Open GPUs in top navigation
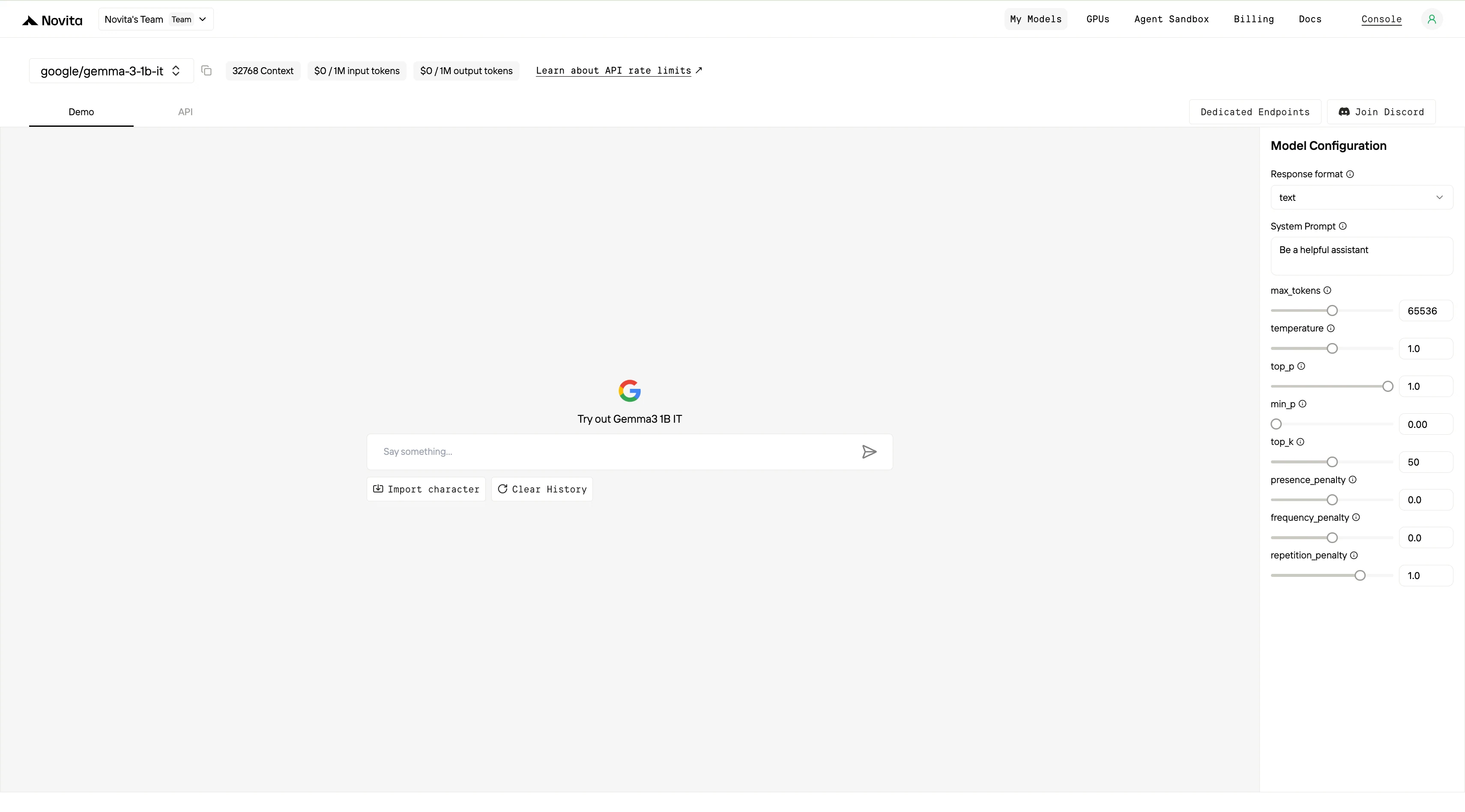Viewport: 1465px width, 812px height. point(1097,19)
